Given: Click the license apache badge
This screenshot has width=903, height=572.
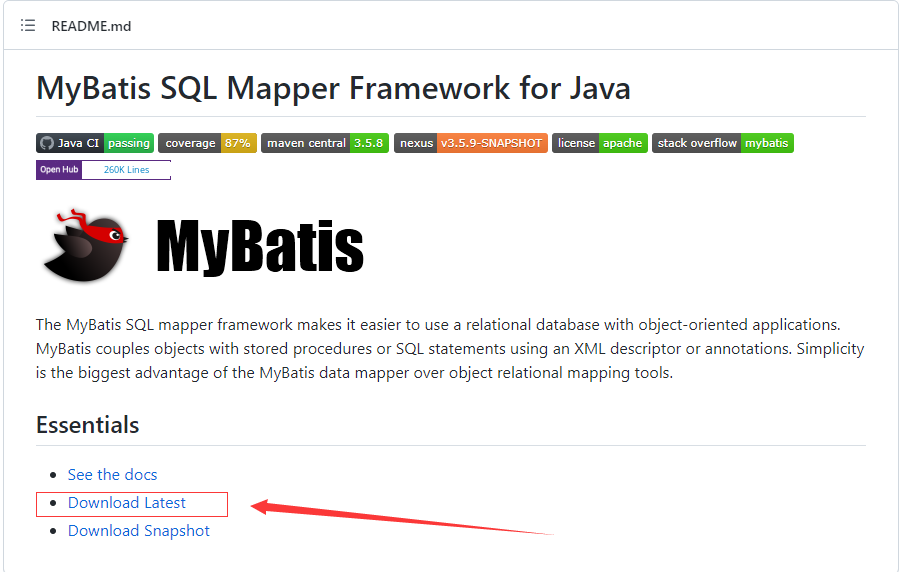Looking at the screenshot, I should point(599,143).
